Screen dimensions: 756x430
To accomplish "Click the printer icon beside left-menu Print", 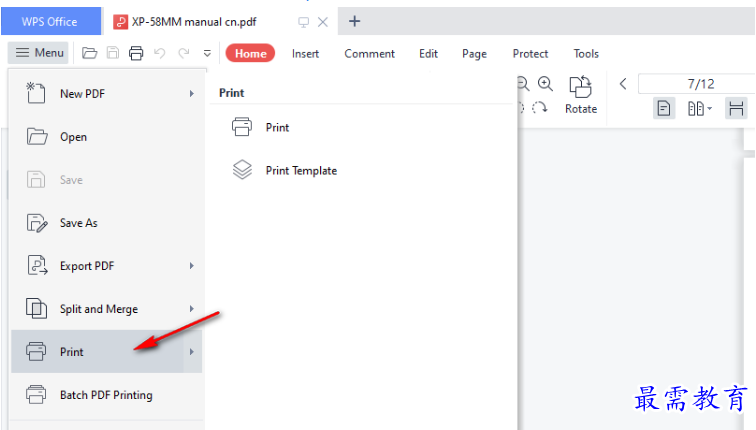I will [x=36, y=351].
